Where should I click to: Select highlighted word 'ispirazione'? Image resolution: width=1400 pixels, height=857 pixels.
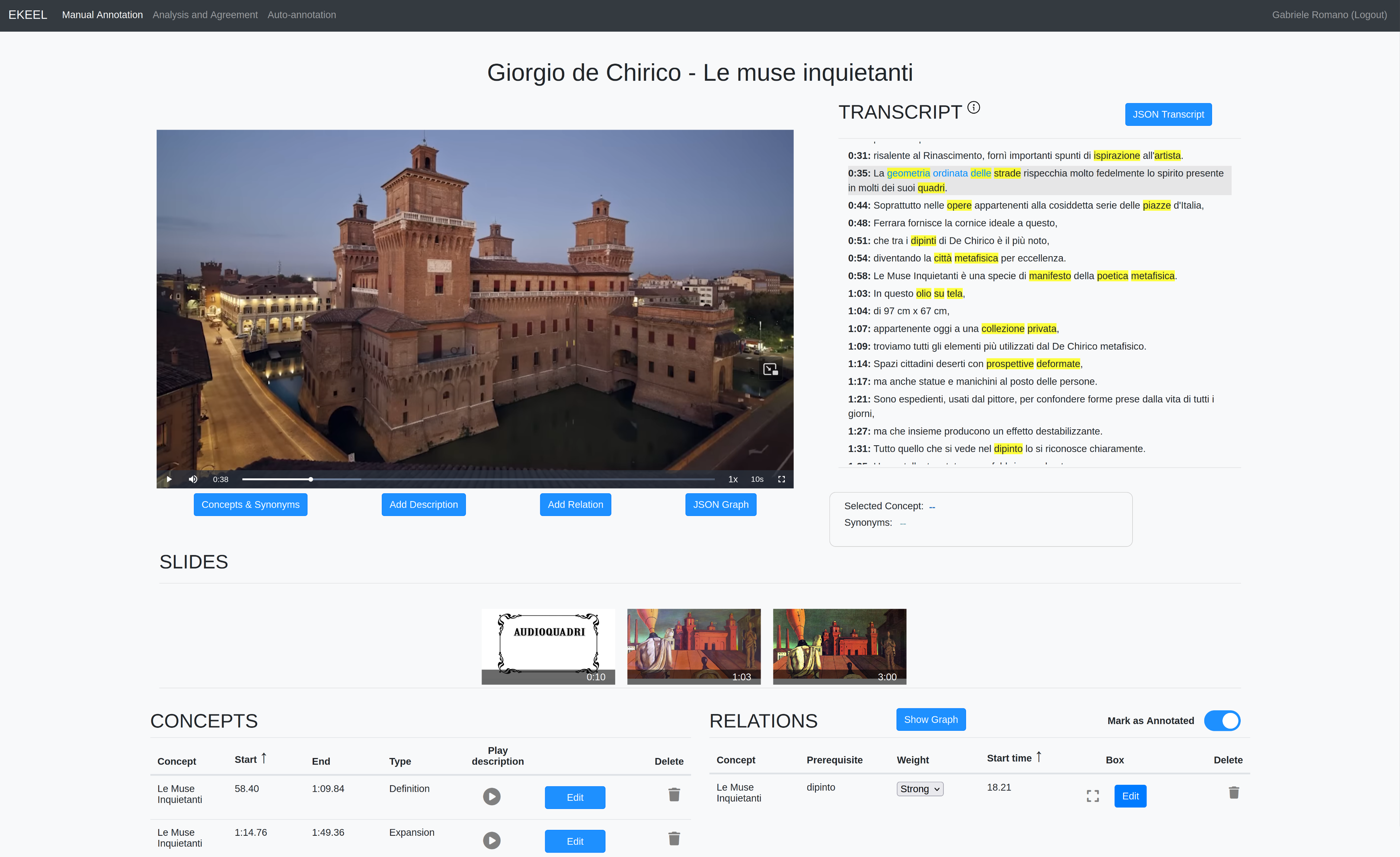(x=1116, y=155)
